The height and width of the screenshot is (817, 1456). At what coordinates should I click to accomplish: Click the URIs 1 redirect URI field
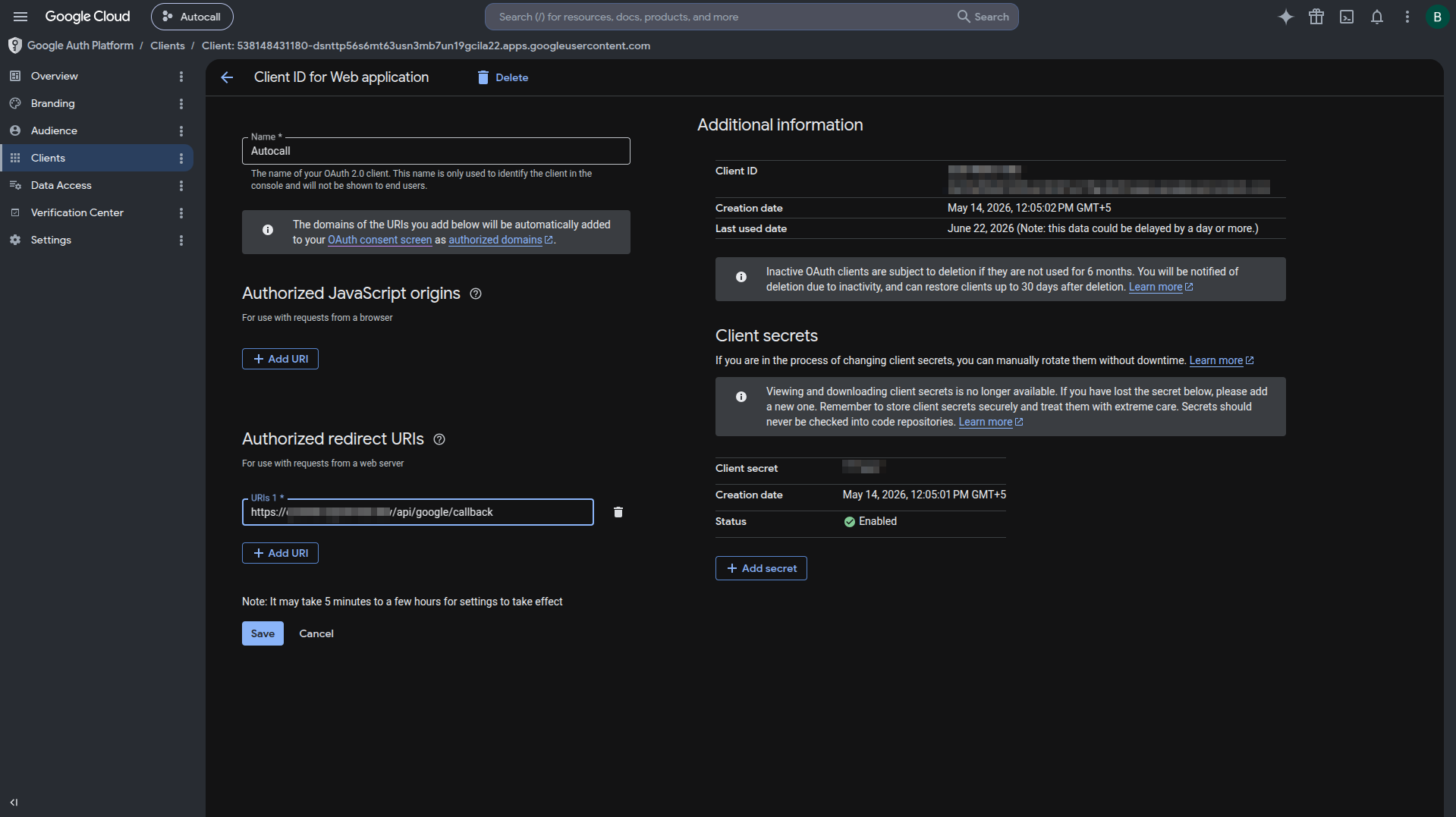[417, 512]
